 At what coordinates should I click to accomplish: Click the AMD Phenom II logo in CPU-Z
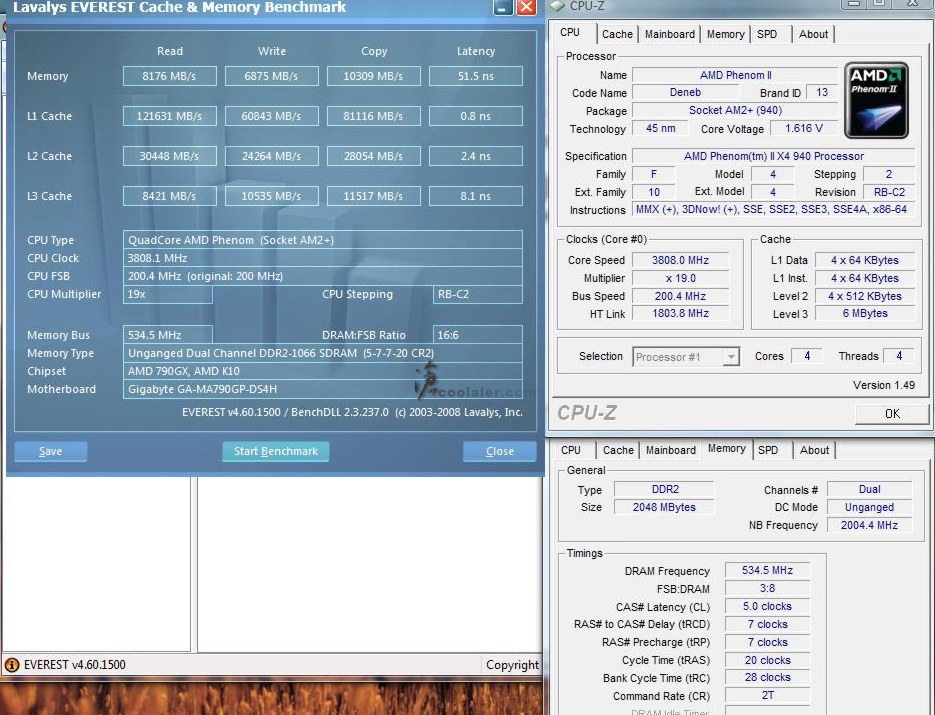876,100
